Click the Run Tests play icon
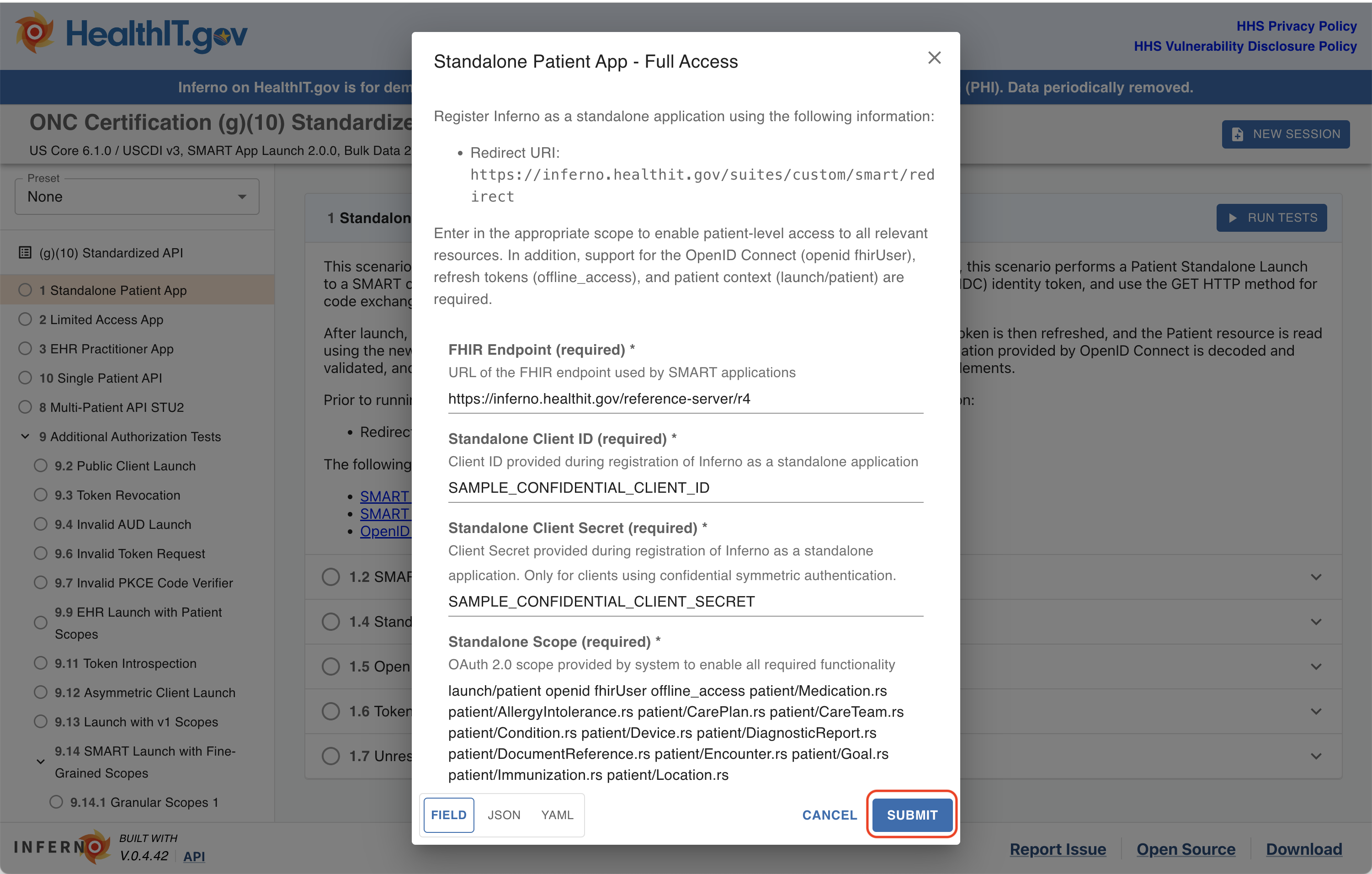 pos(1233,218)
